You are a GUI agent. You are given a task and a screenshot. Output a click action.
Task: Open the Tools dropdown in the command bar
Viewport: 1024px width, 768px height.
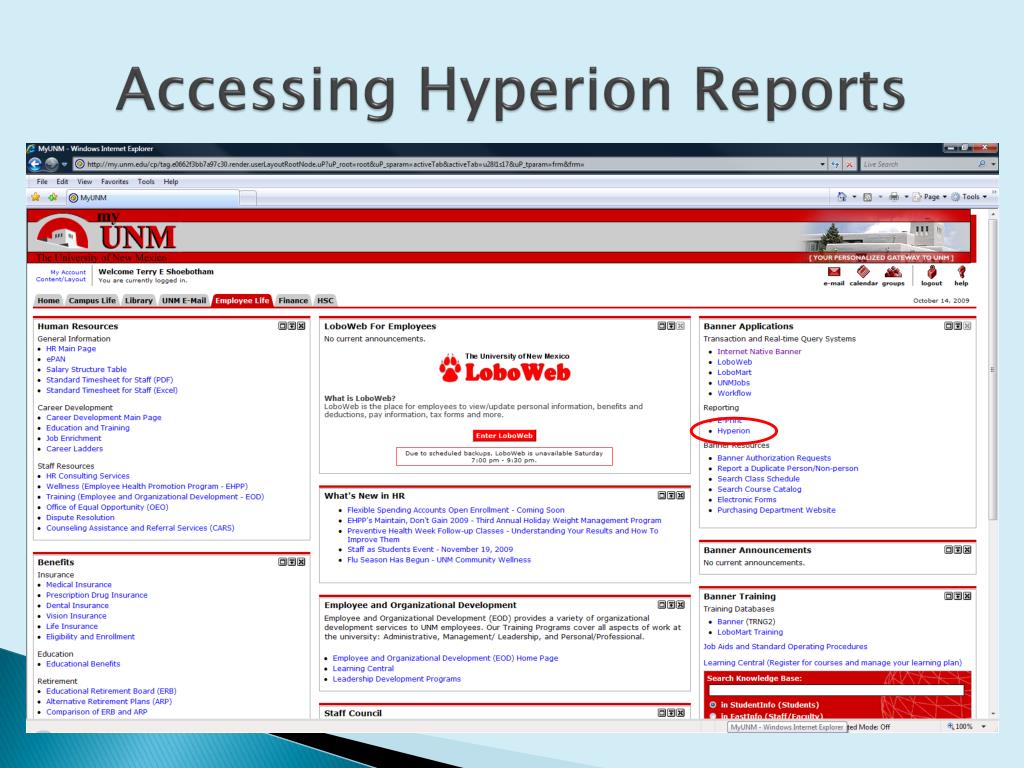(969, 197)
